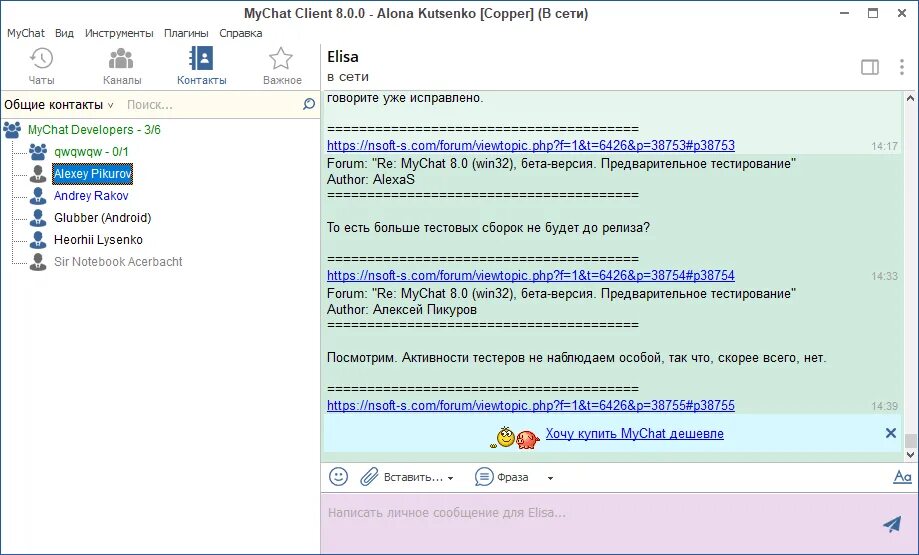Open the Вид menu
This screenshot has height=555, width=919.
[x=64, y=33]
